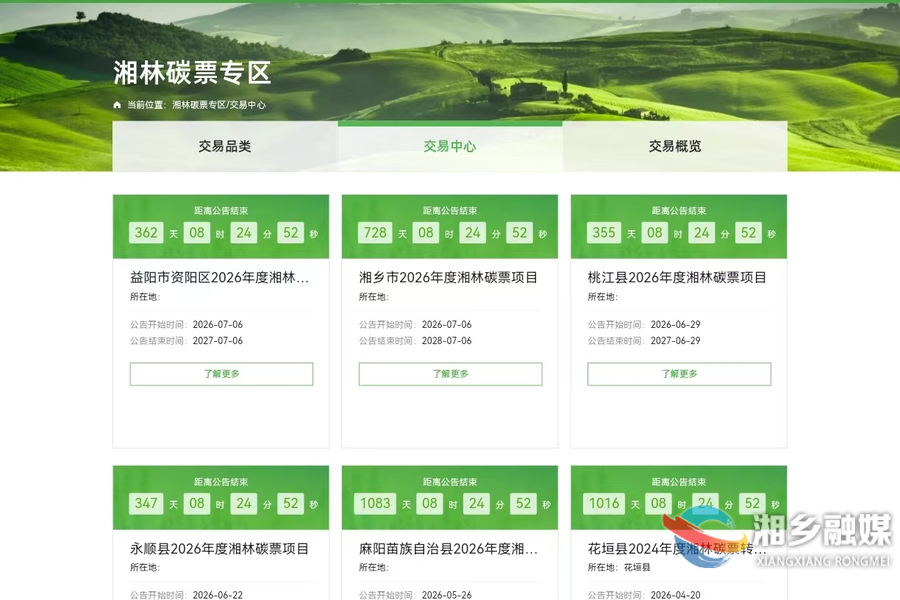Click breadcrumb text 湘林碳票专区/交易中心
Image resolution: width=900 pixels, height=600 pixels.
219,104
